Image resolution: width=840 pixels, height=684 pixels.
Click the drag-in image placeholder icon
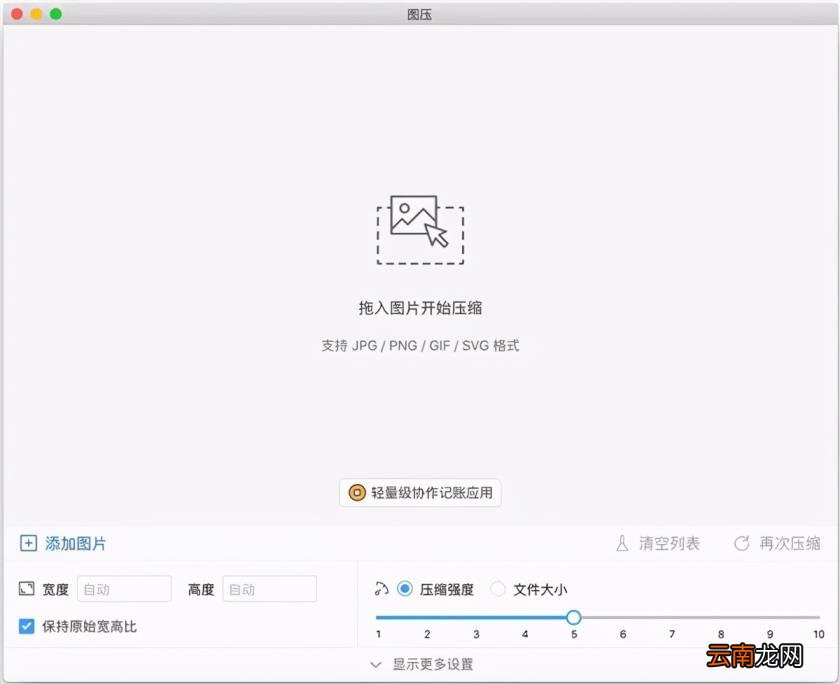[420, 230]
